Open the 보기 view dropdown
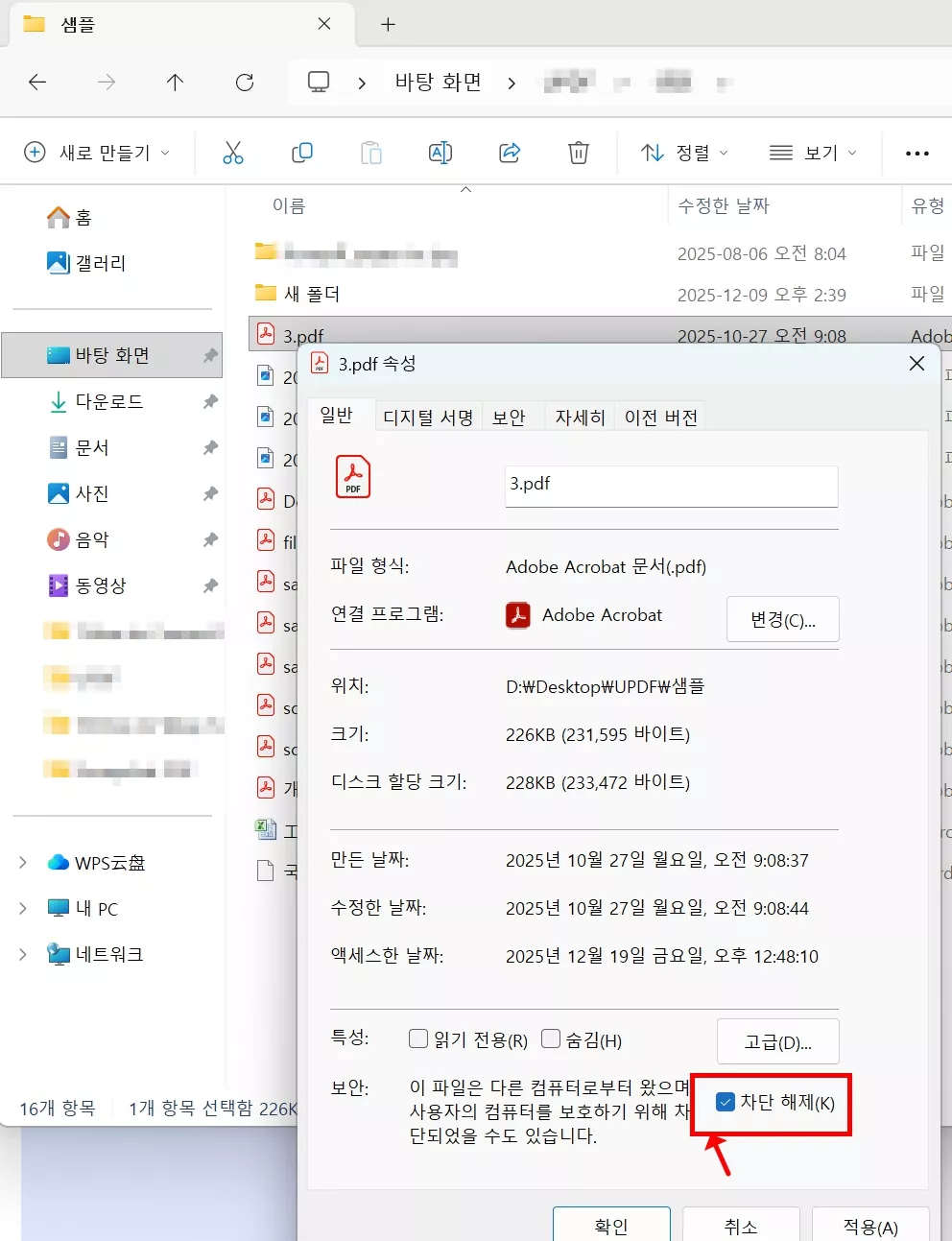 (812, 152)
